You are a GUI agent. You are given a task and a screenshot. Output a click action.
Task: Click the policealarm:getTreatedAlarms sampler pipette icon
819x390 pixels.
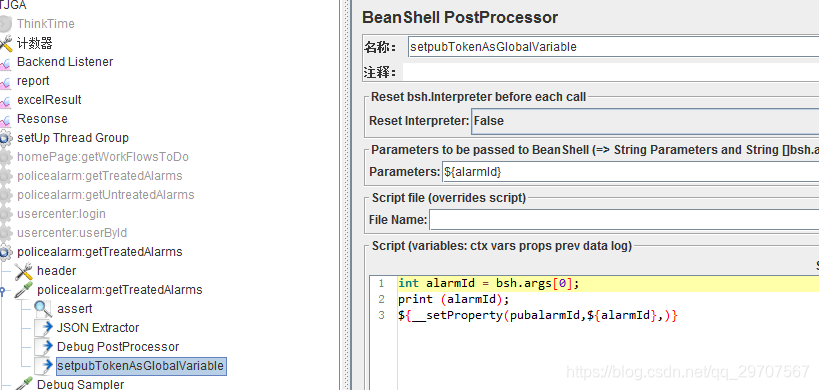coord(24,290)
